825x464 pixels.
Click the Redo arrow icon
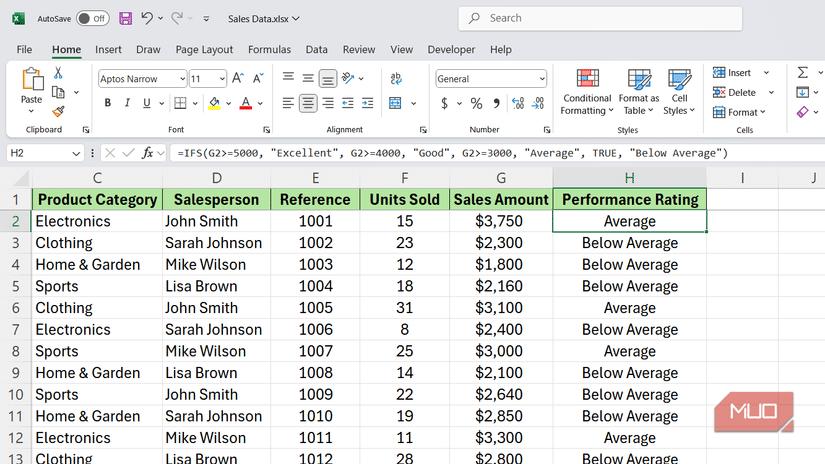point(177,18)
